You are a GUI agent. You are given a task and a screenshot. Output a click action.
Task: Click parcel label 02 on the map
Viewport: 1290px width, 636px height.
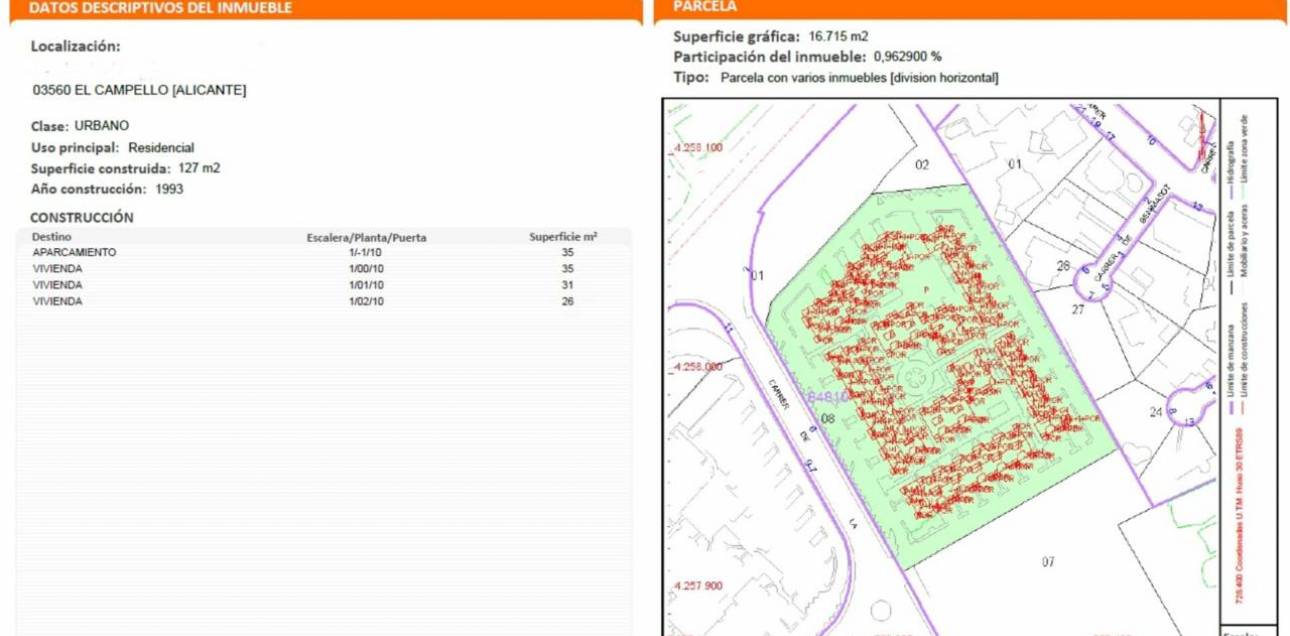[x=922, y=165]
